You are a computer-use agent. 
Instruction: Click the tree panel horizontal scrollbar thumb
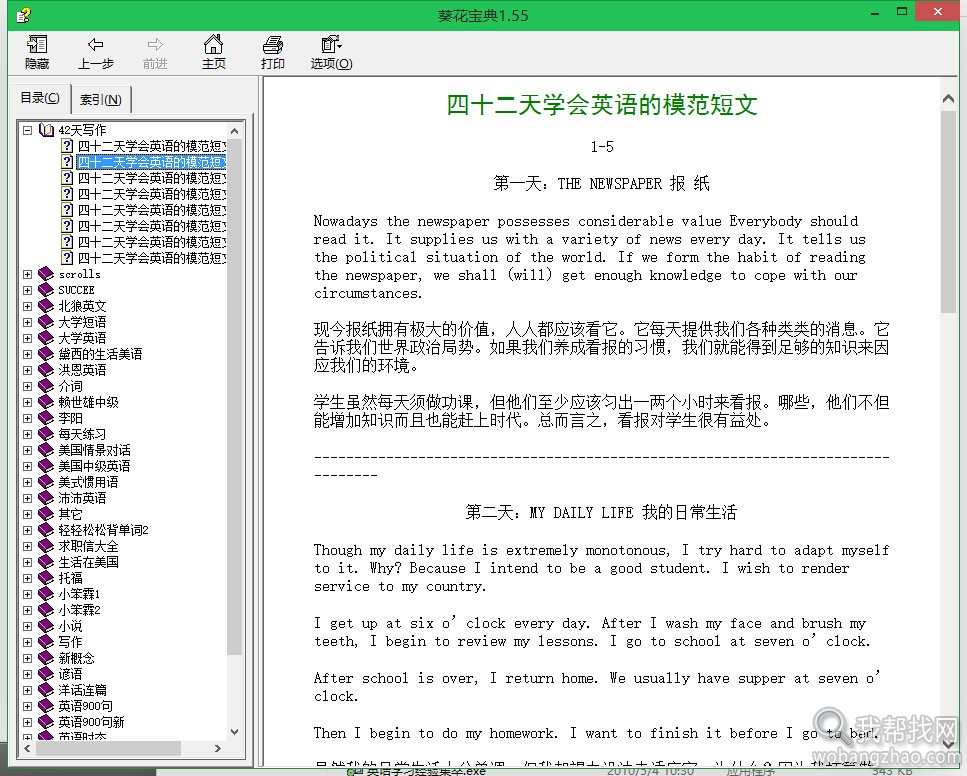click(109, 748)
